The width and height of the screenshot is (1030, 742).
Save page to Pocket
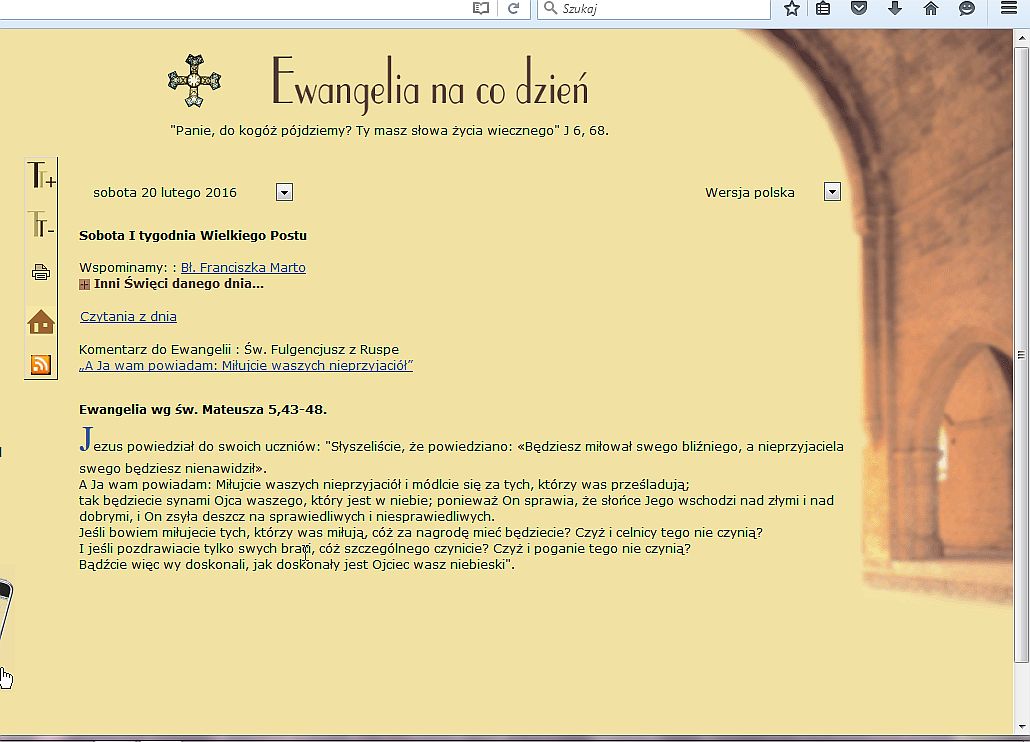(x=859, y=9)
